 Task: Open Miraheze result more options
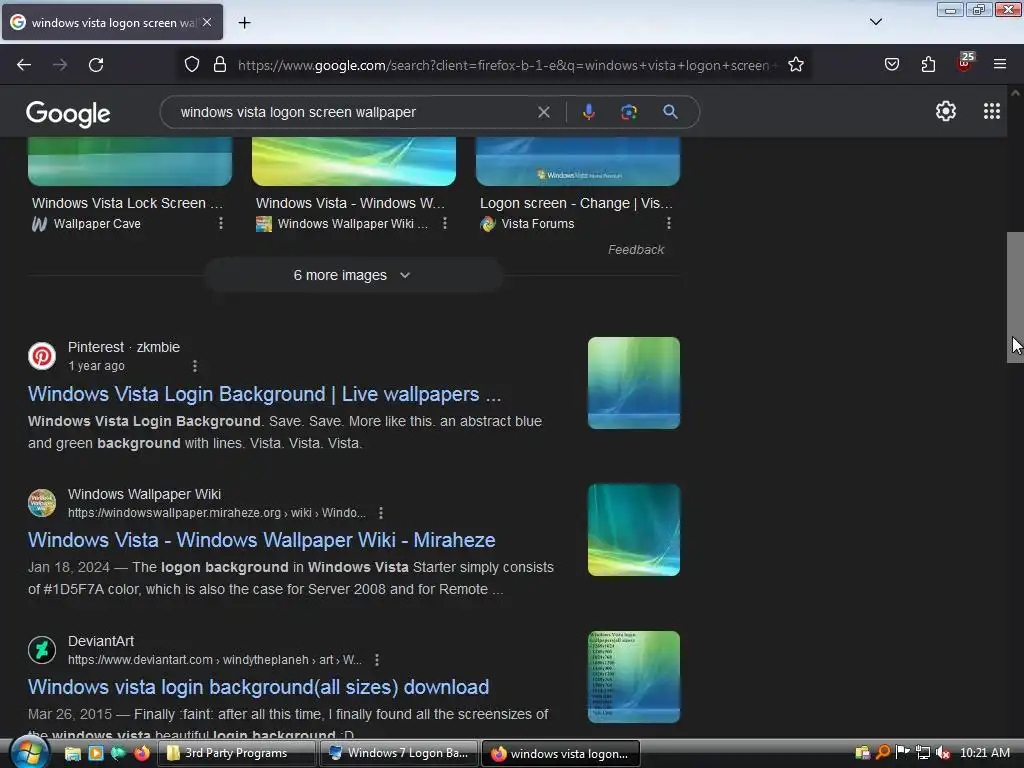pos(381,513)
